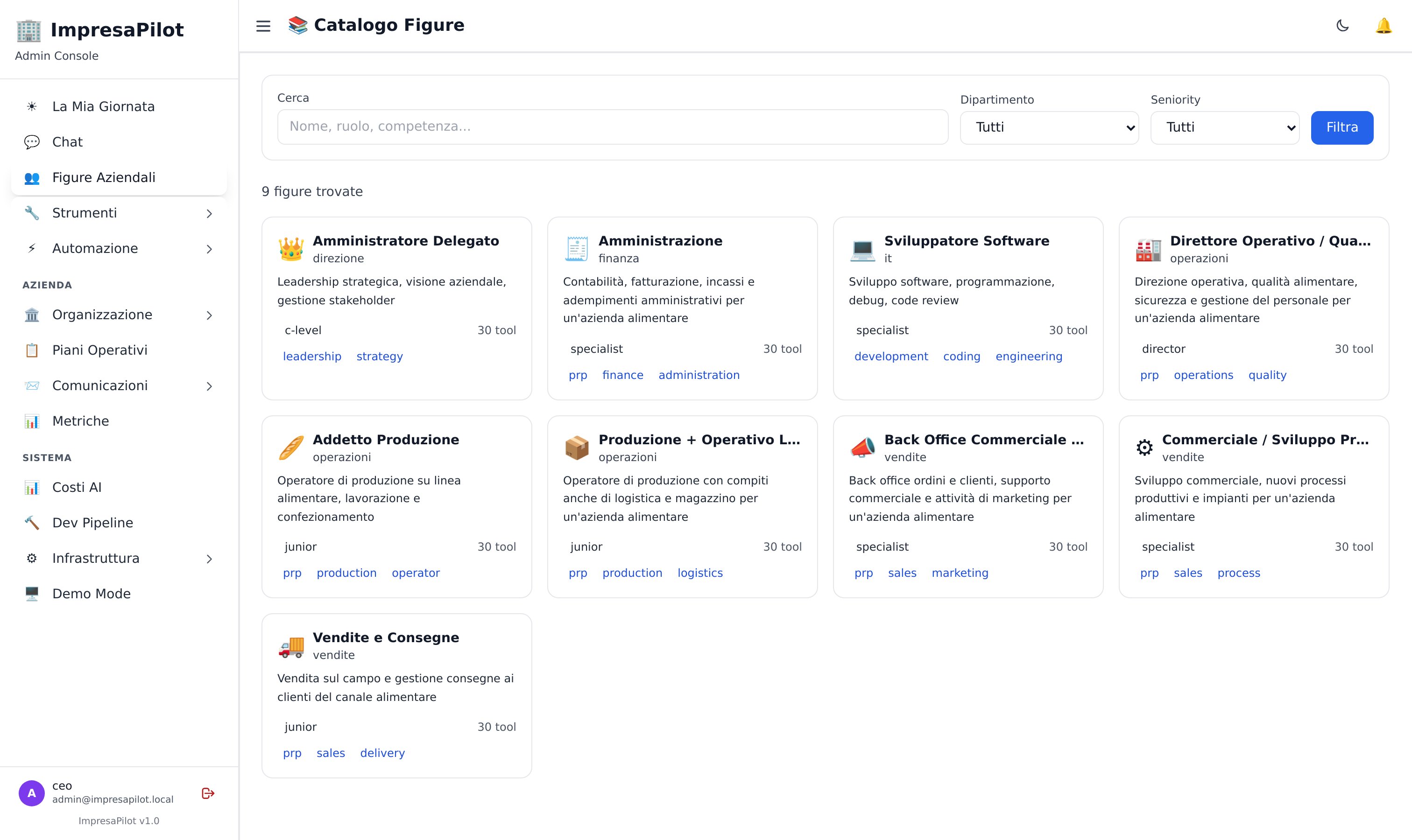
Task: Click the clipboard icon for Piani Operativi
Action: pos(32,350)
